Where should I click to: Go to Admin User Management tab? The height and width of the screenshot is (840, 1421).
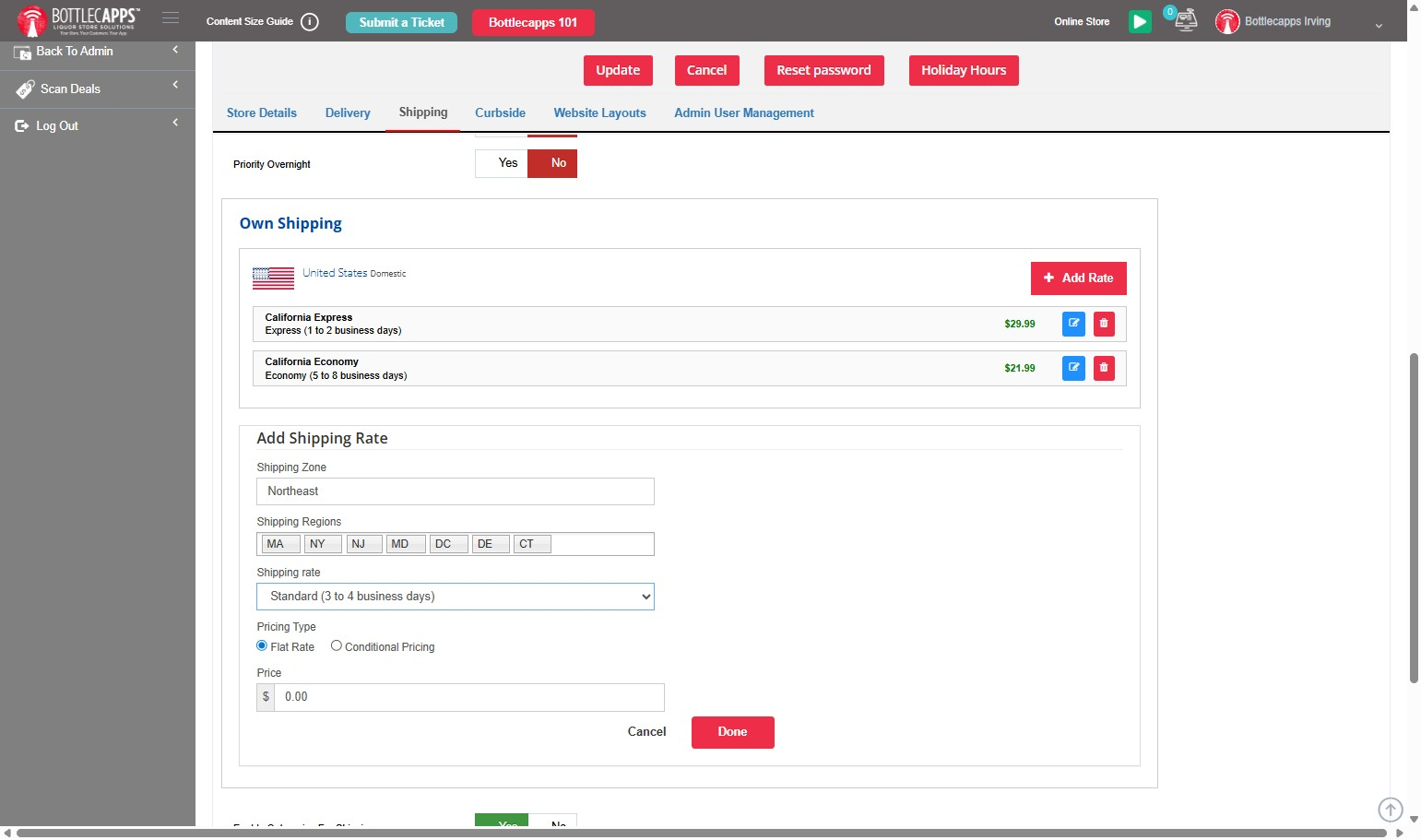point(744,113)
